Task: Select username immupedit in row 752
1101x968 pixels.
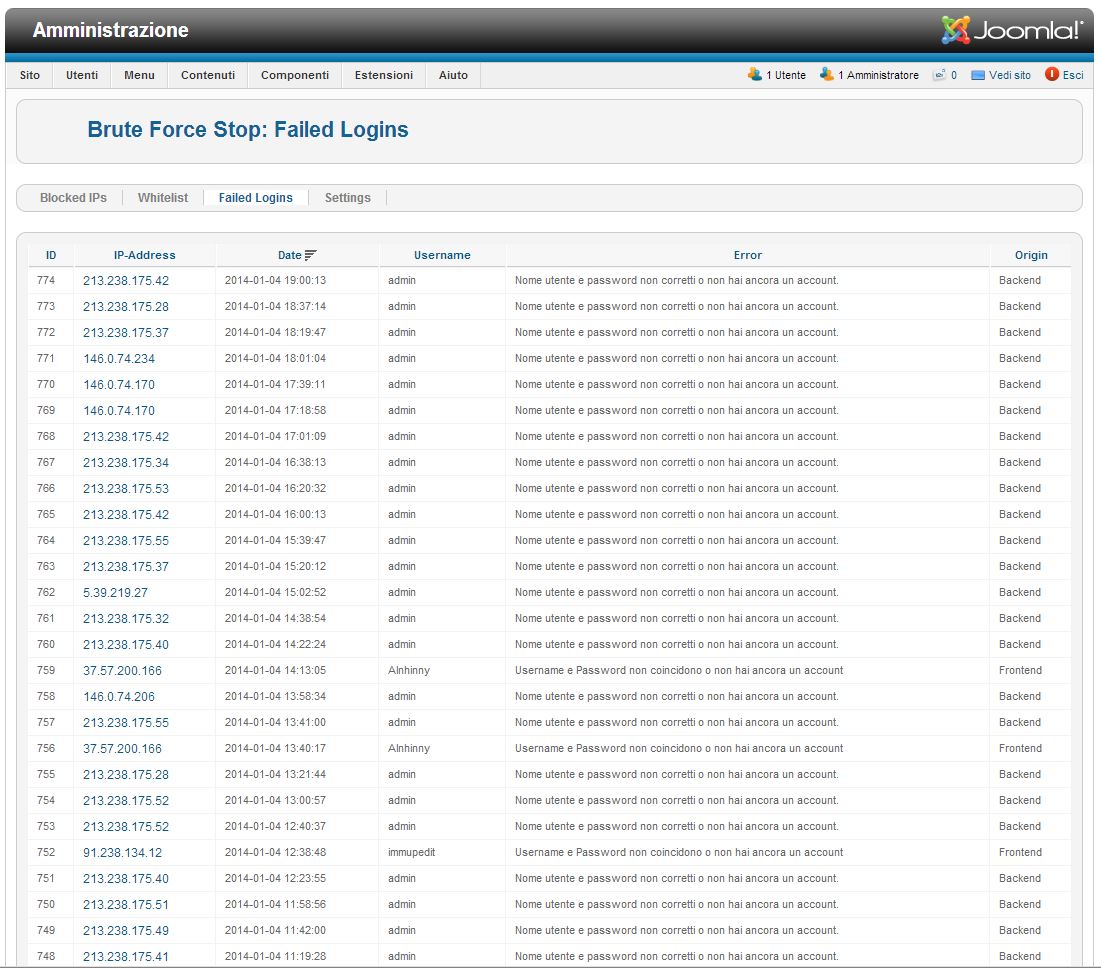Action: pyautogui.click(x=411, y=852)
